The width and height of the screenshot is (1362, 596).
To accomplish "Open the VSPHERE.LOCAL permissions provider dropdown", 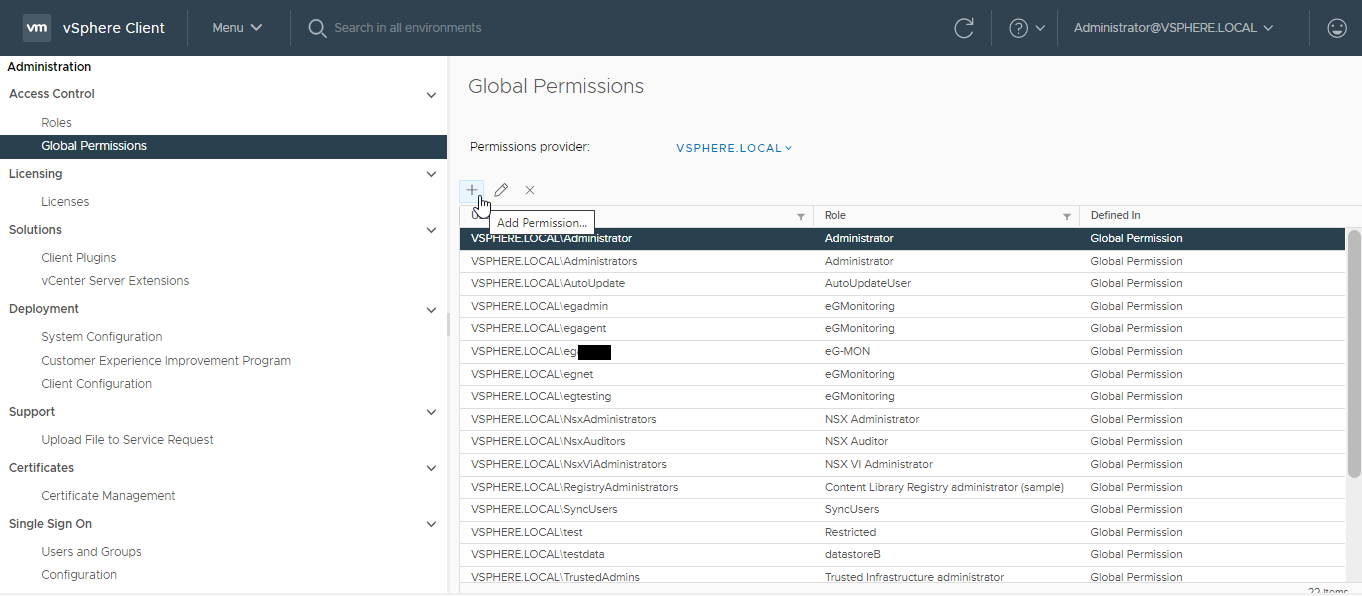I will tap(734, 148).
